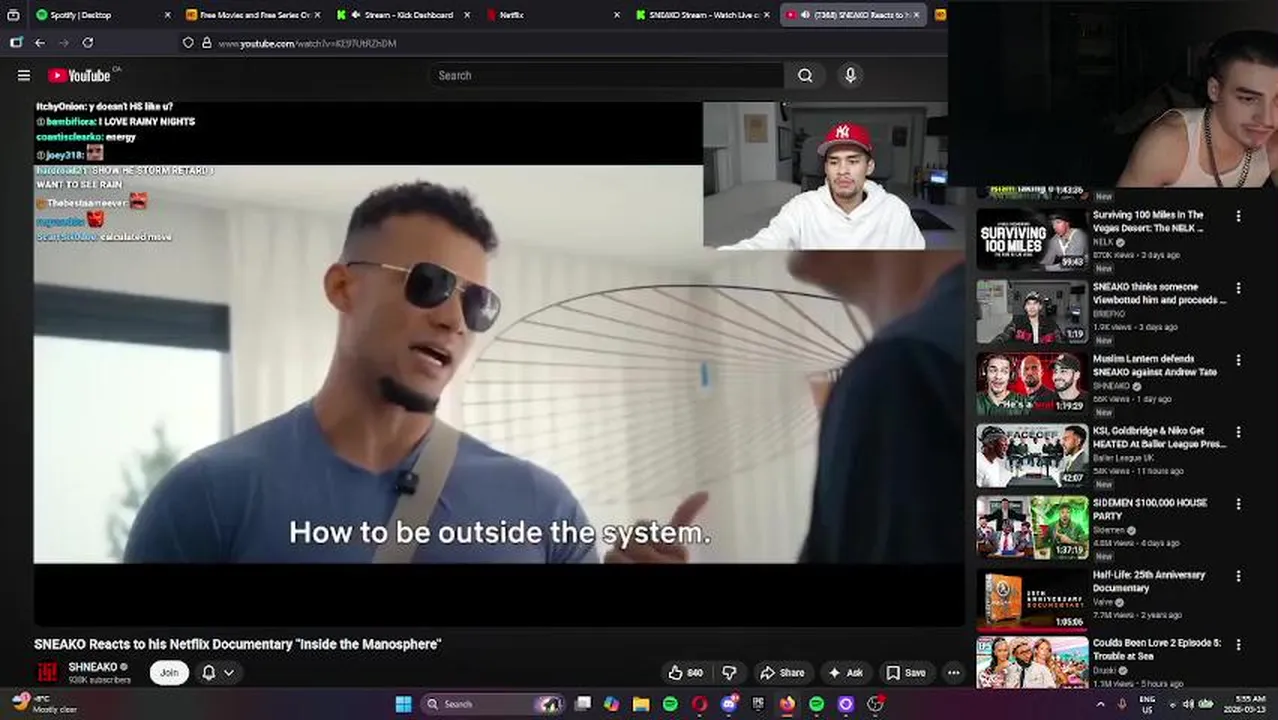The height and width of the screenshot is (720, 1278).
Task: Open SIDEMEN $100,000 HOUSE PARTY title
Action: (x=1150, y=509)
